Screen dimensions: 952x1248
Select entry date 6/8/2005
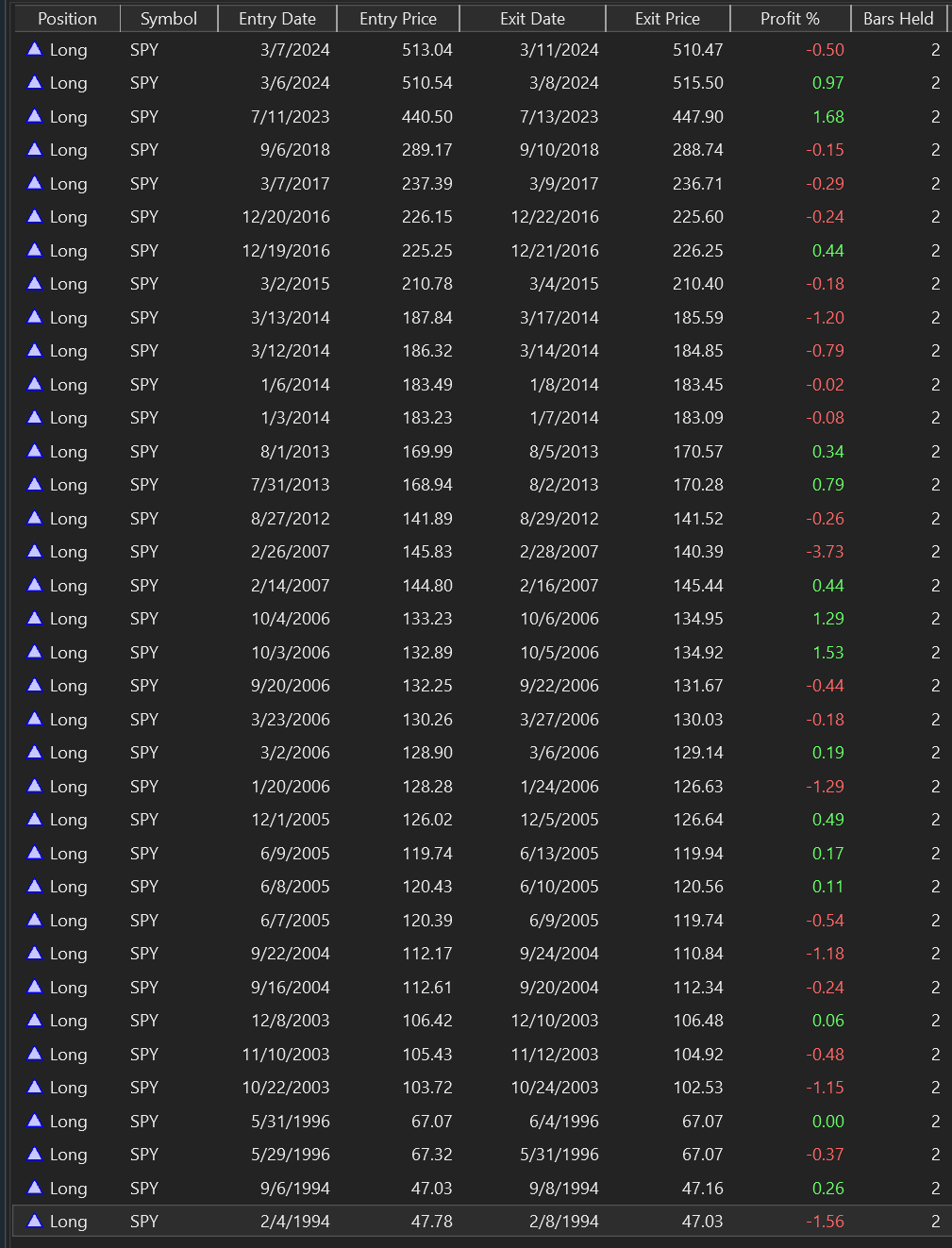coord(295,887)
